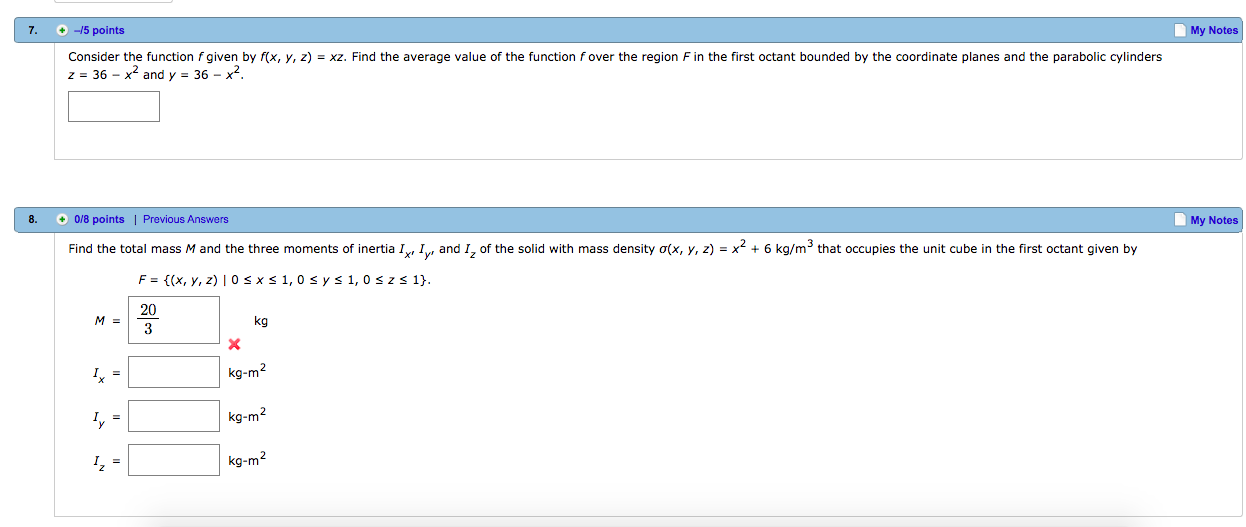
Task: Click the 20/3 fraction in M field
Action: tap(148, 319)
